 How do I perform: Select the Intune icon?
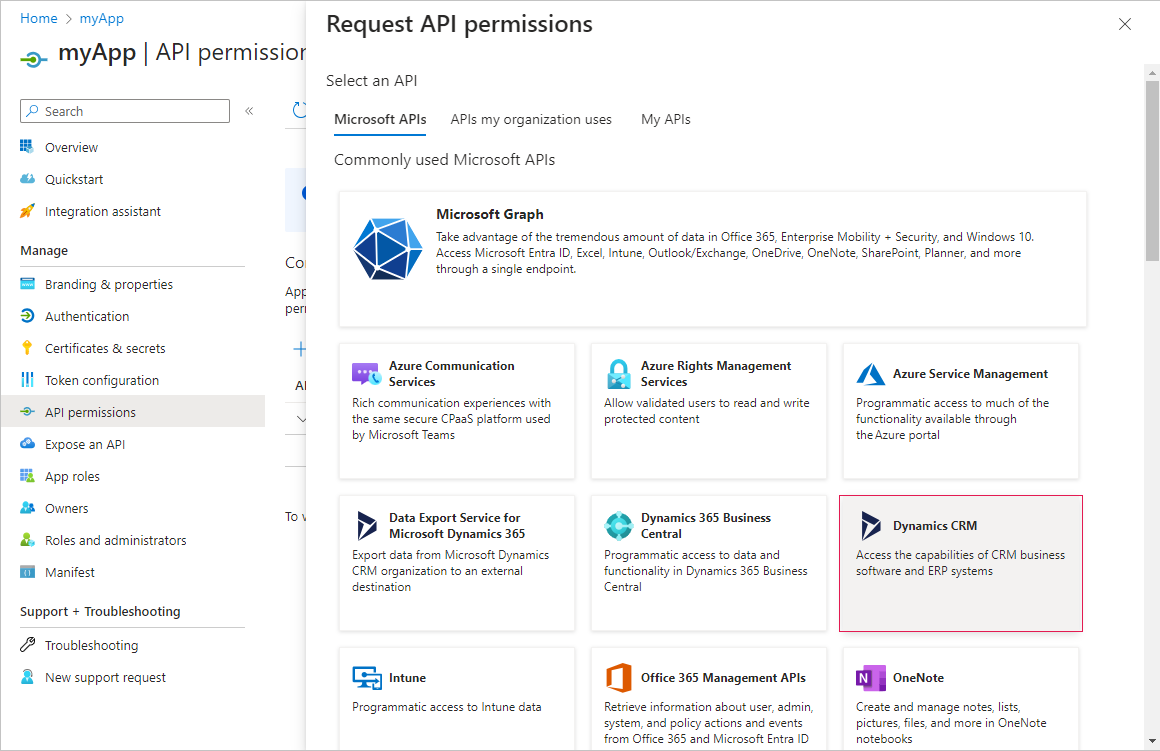pyautogui.click(x=367, y=678)
